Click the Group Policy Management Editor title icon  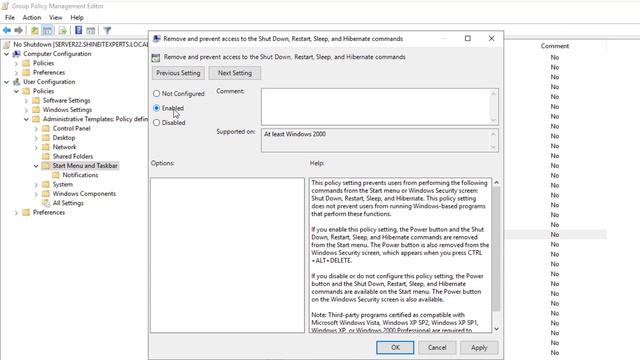click(x=5, y=6)
